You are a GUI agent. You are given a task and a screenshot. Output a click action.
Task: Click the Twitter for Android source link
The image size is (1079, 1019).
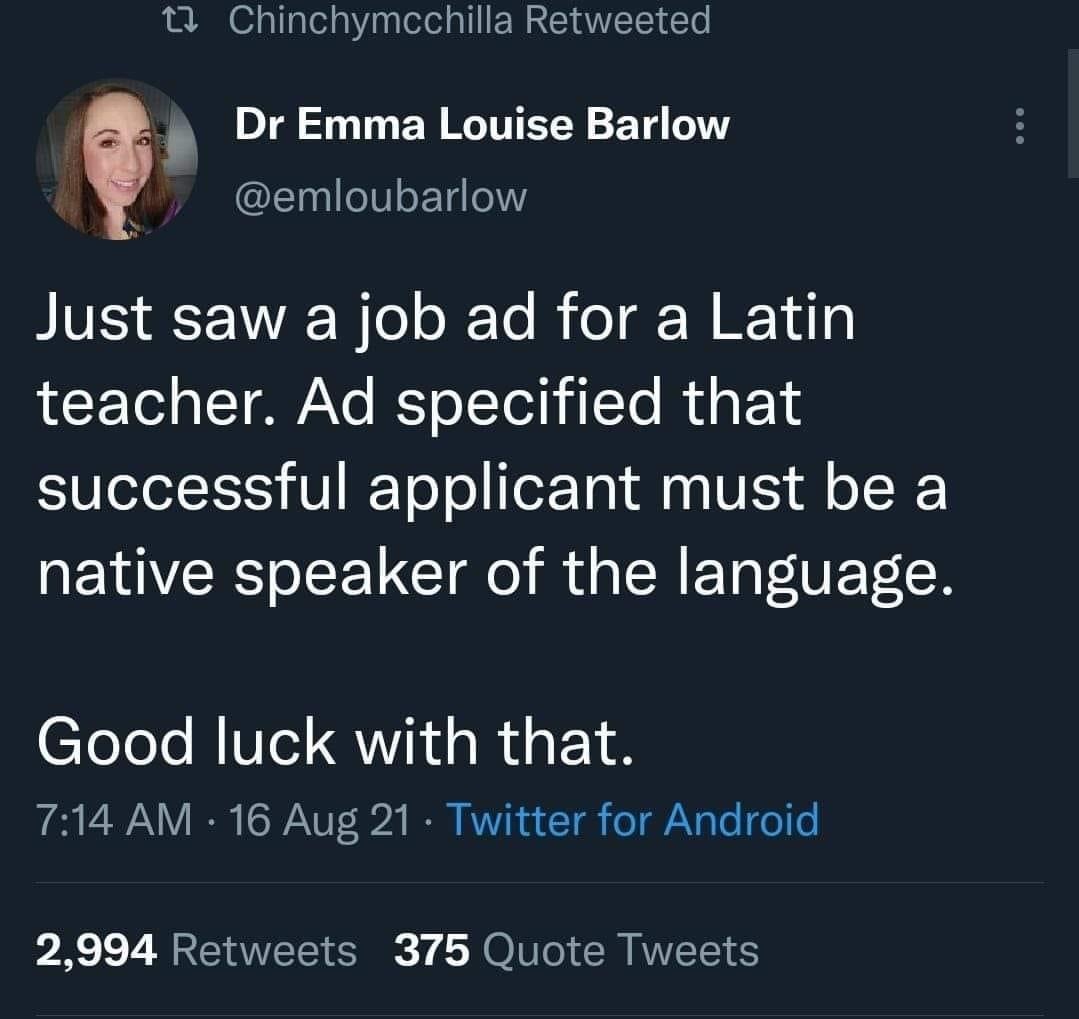tap(632, 820)
